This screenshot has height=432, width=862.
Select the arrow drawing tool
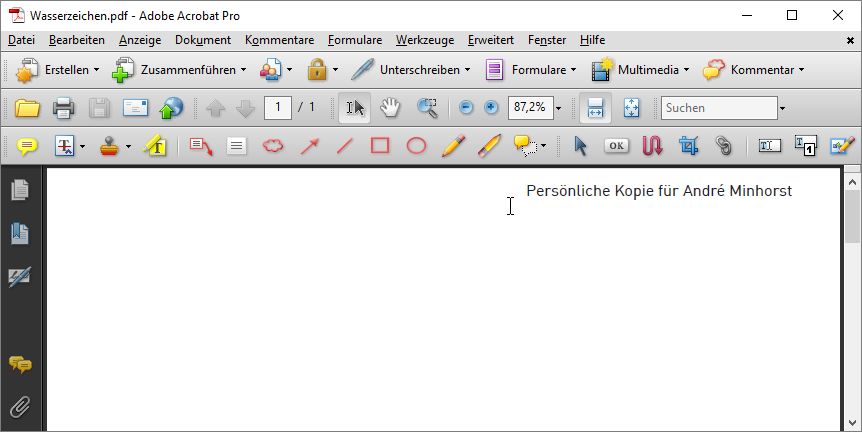coord(310,146)
